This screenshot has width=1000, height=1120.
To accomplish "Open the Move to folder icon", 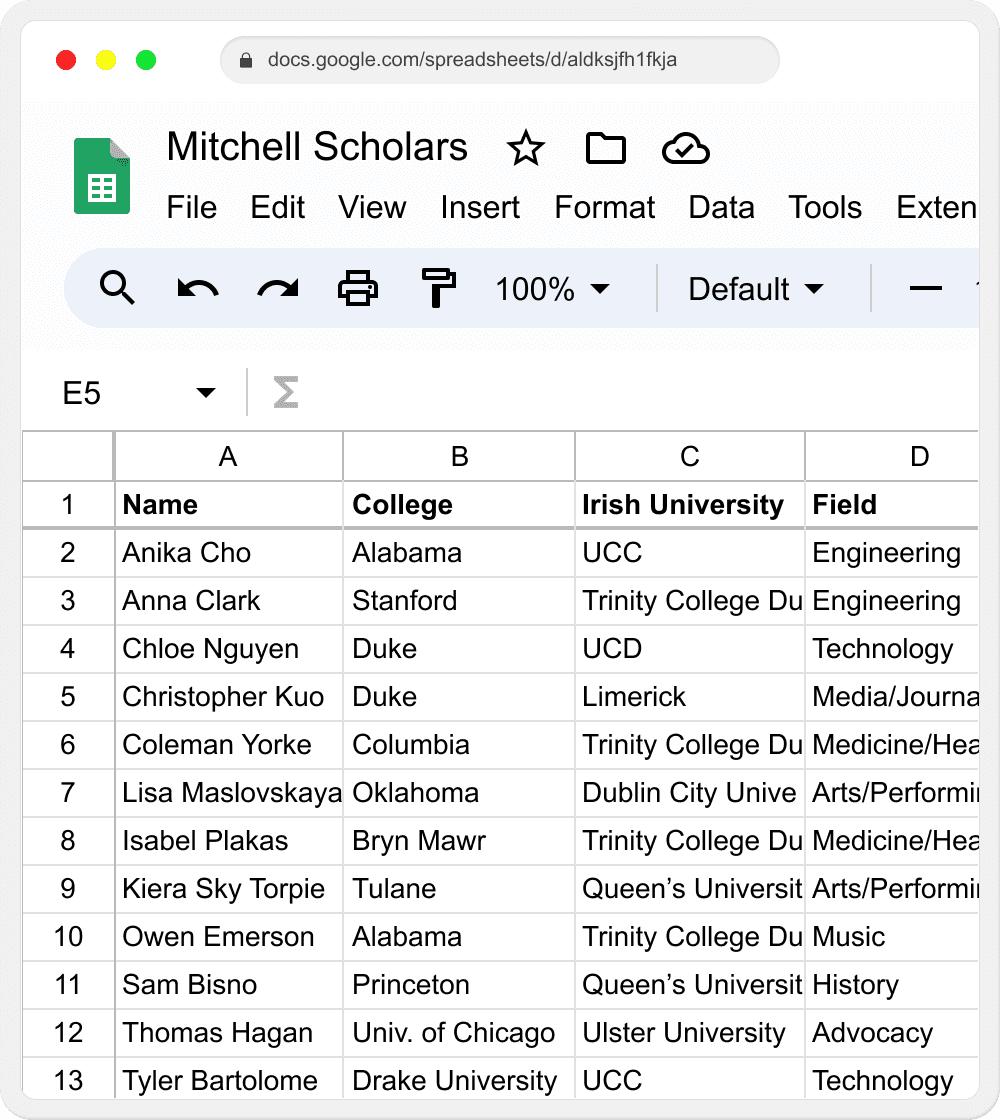I will point(605,149).
